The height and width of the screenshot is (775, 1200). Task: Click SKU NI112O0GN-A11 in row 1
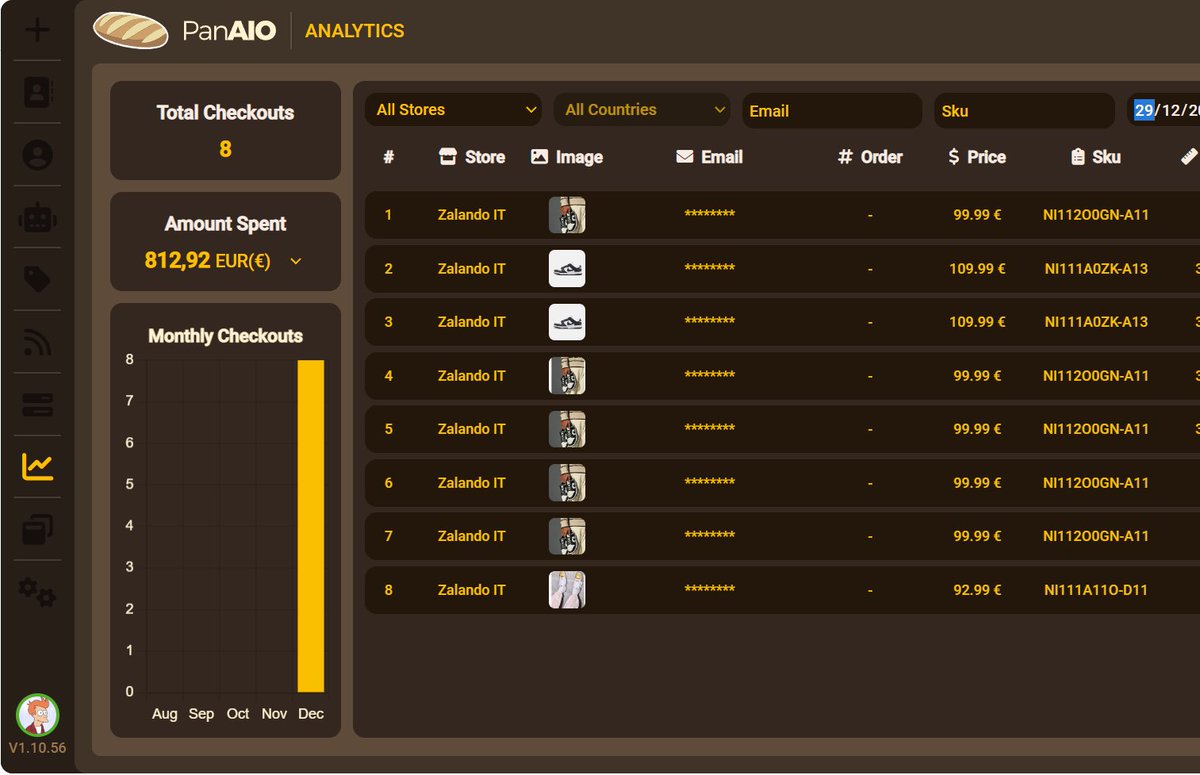[1096, 215]
